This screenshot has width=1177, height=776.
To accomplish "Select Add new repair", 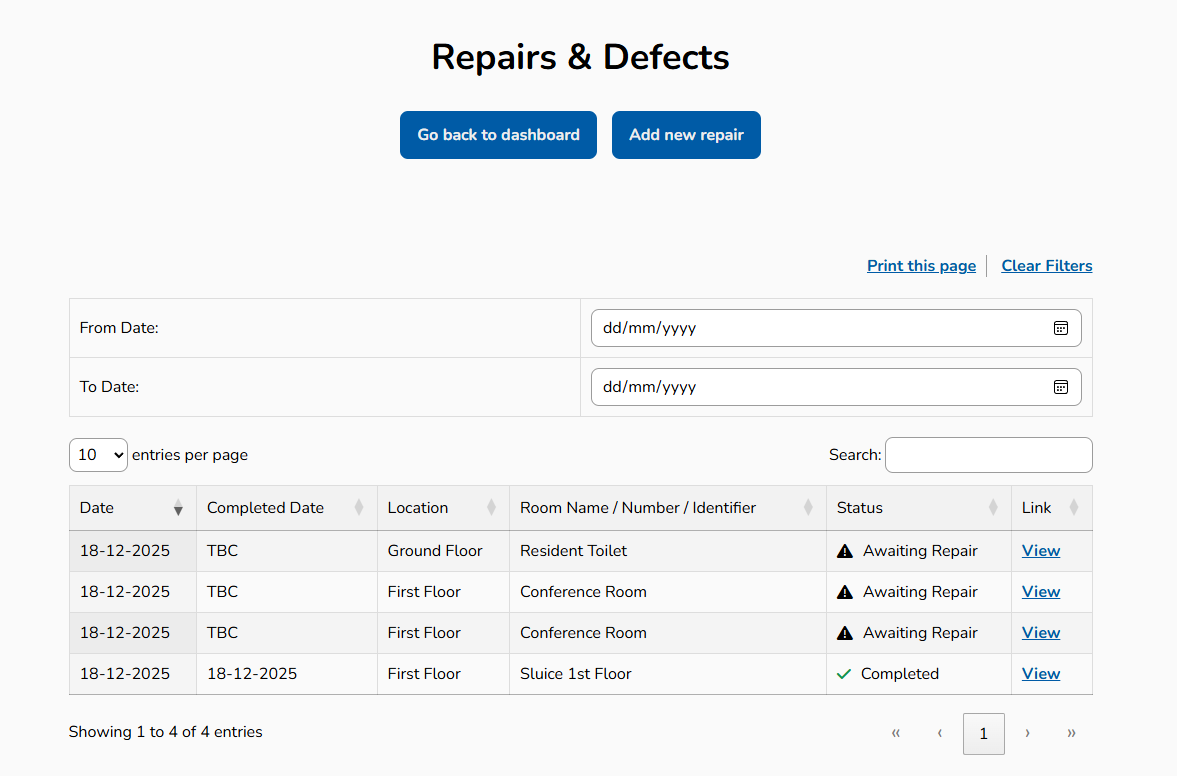I will (x=686, y=134).
